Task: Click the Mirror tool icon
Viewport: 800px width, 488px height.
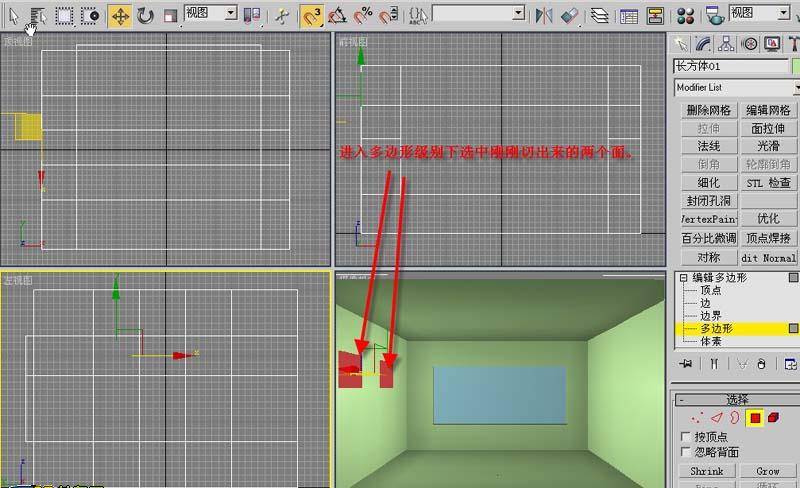Action: pyautogui.click(x=544, y=16)
